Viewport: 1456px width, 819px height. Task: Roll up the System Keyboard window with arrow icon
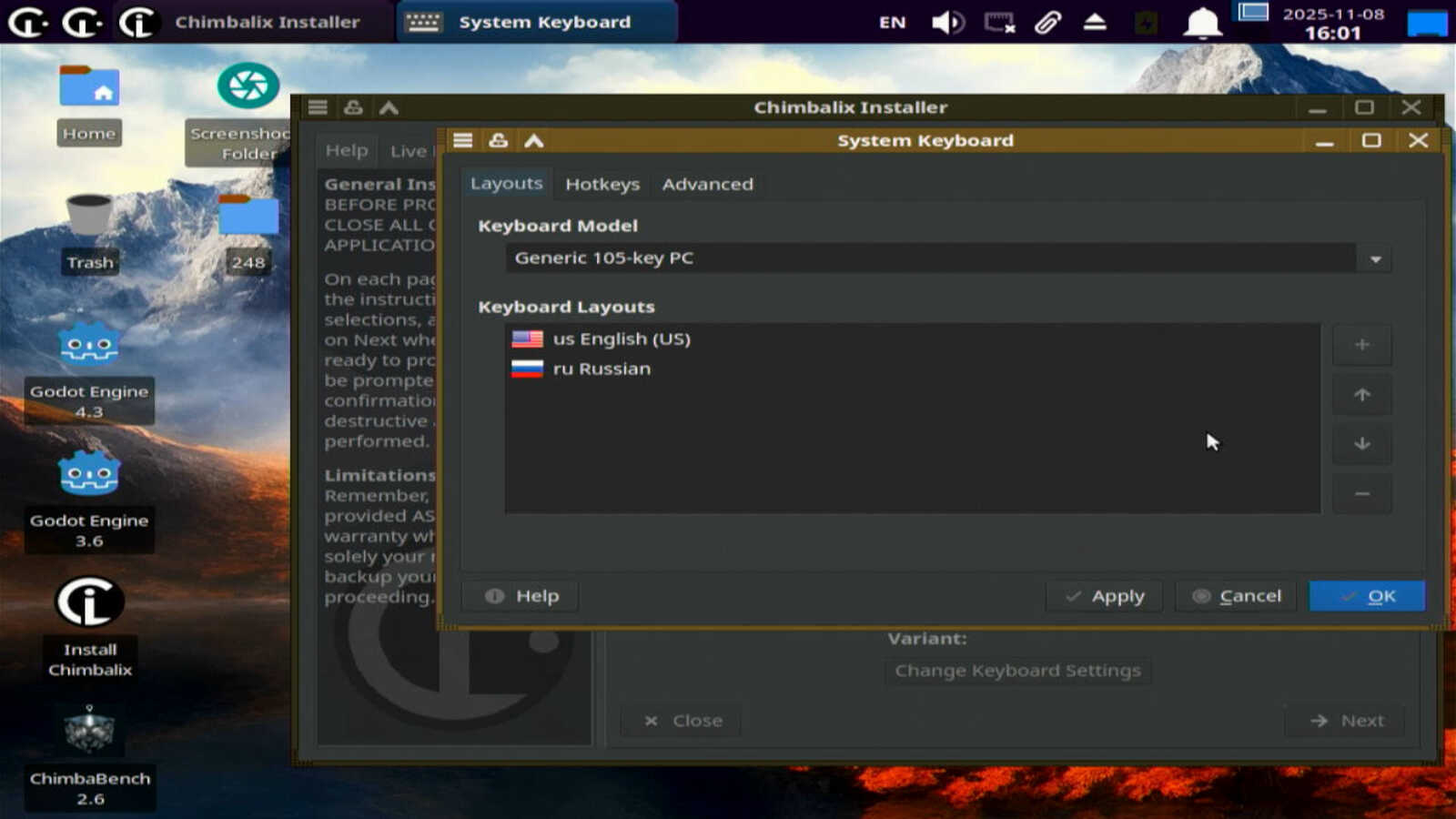tap(534, 140)
